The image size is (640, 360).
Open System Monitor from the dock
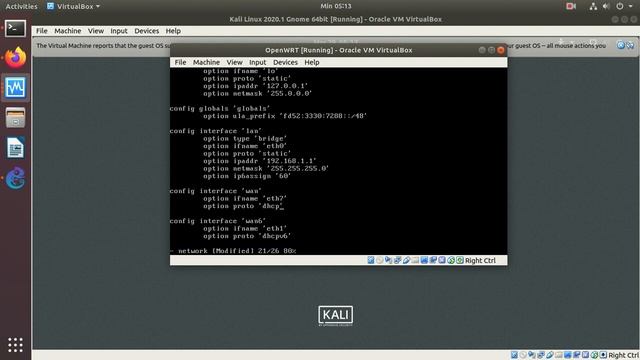click(15, 87)
